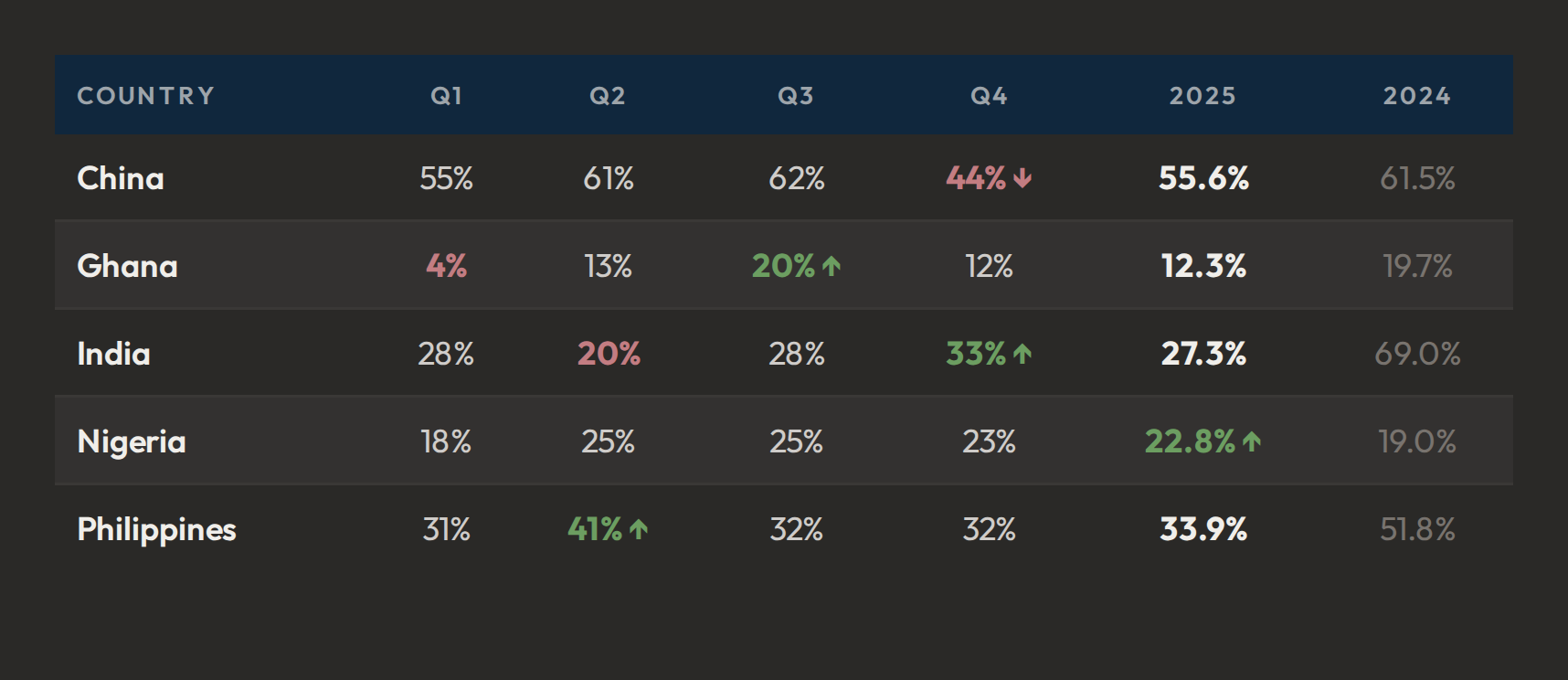This screenshot has height=680, width=1568.
Task: Click China's 55.6% 2025 value
Action: pos(1203,178)
